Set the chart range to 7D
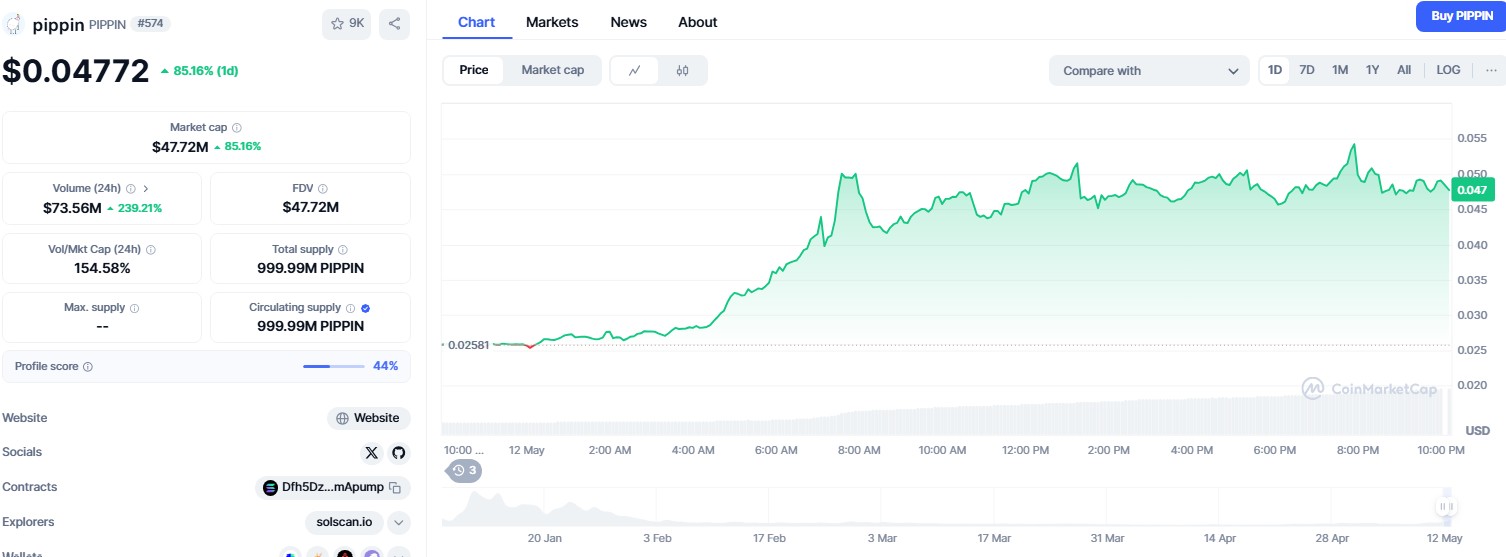 coord(1306,70)
